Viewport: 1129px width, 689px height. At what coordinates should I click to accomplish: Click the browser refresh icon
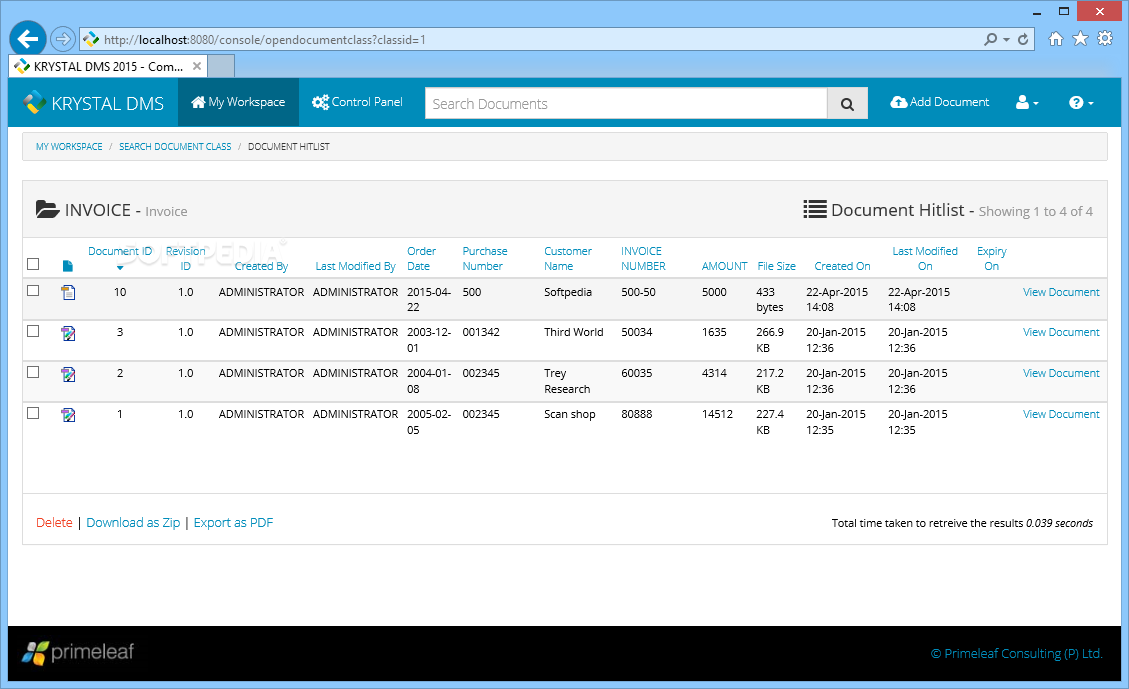(x=1023, y=40)
